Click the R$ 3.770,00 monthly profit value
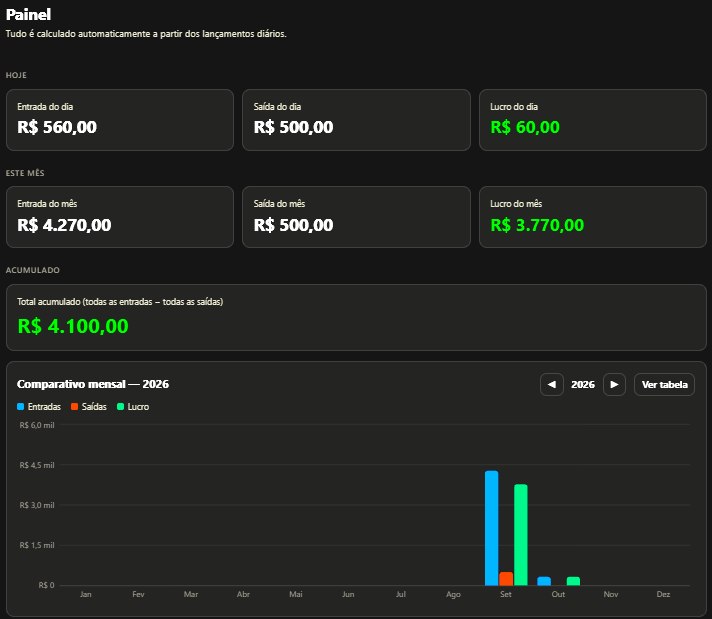The image size is (712, 619). 537,225
